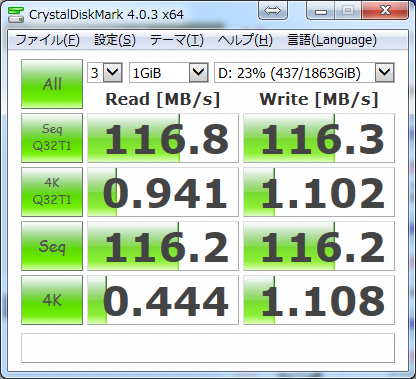This screenshot has height=379, width=416.
Task: Run all benchmarks with All button
Action: point(52,84)
